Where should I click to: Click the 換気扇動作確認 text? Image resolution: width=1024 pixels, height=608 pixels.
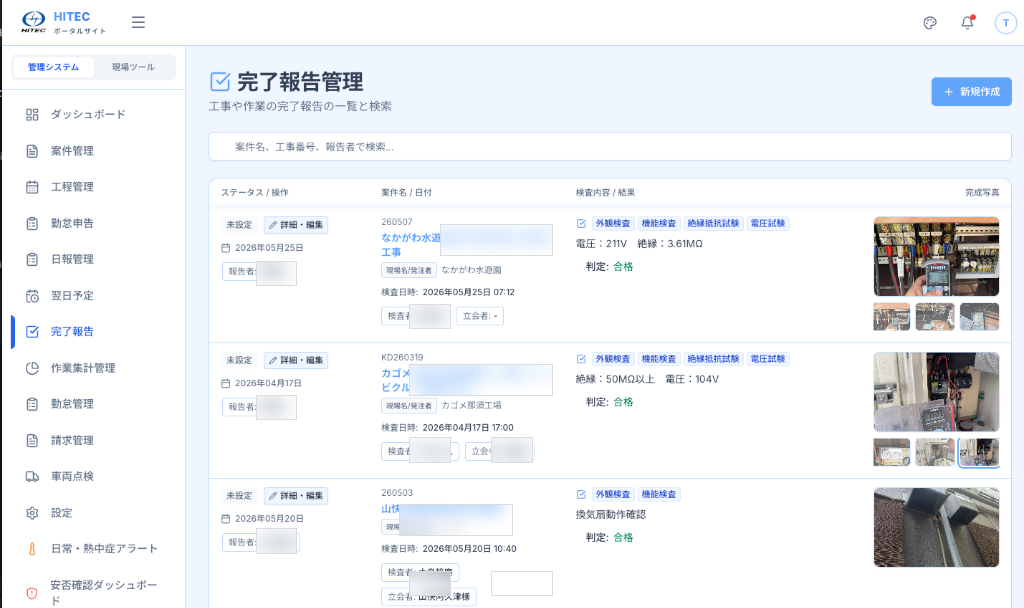tap(611, 515)
